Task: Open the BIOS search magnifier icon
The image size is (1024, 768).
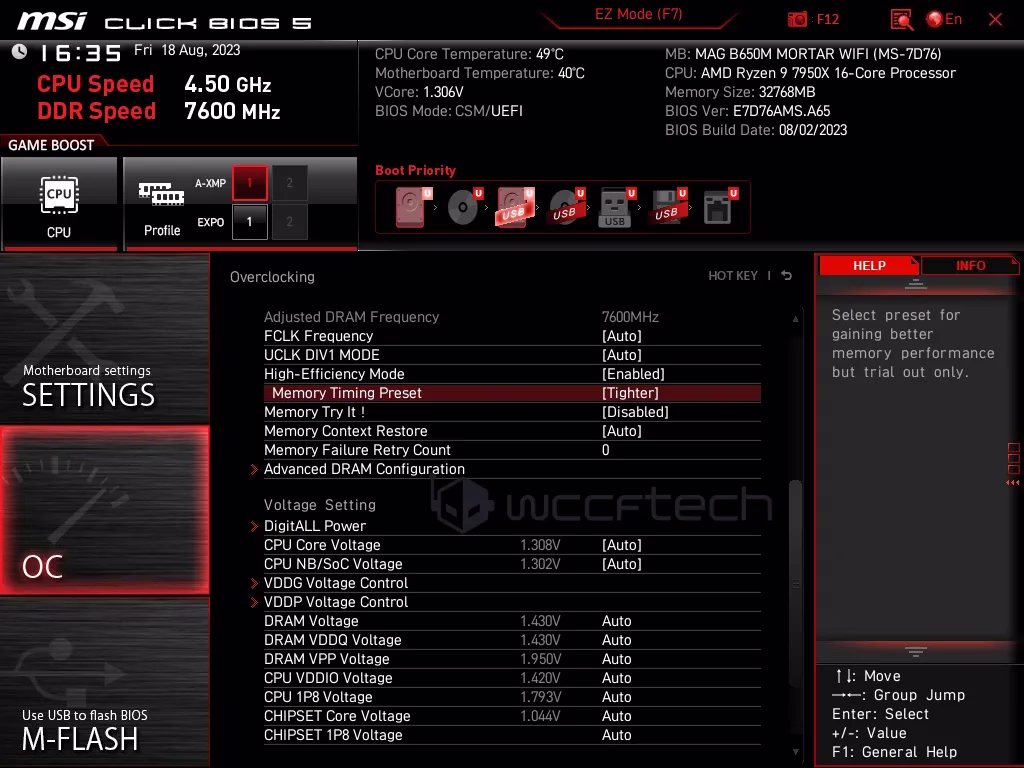Action: pos(901,20)
